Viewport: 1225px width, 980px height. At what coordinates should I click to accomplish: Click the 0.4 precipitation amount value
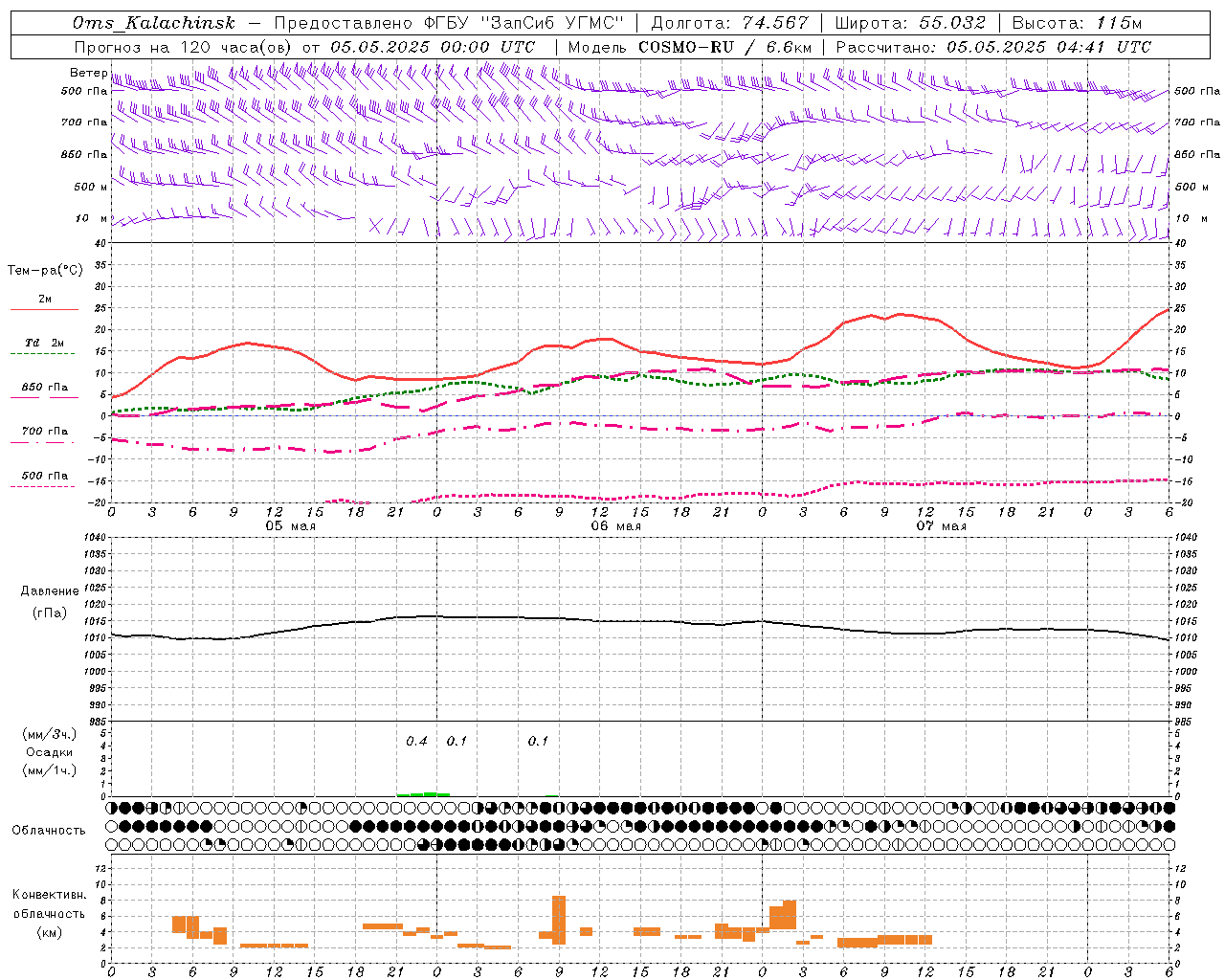pyautogui.click(x=417, y=742)
